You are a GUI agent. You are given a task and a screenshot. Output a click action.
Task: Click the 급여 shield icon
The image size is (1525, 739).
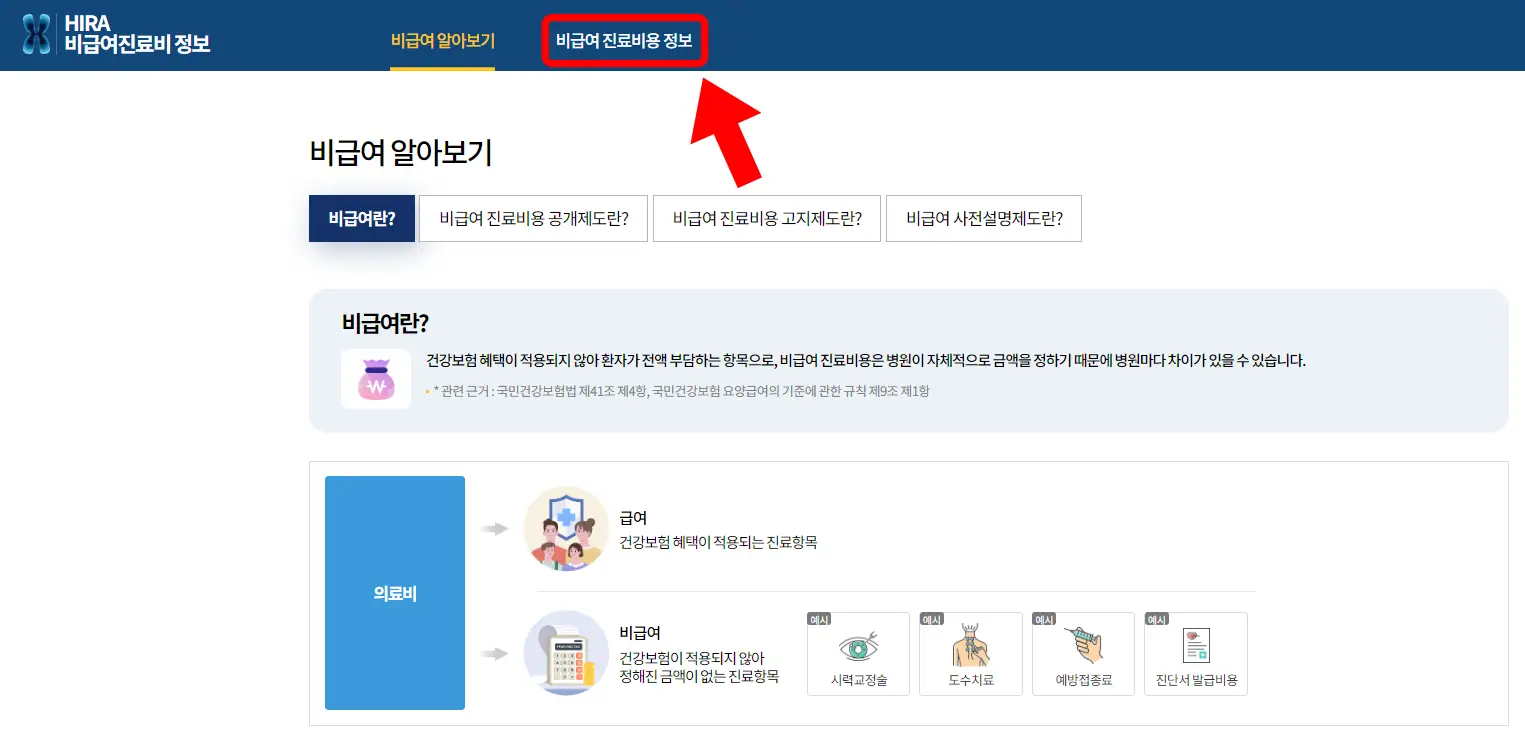(x=566, y=528)
